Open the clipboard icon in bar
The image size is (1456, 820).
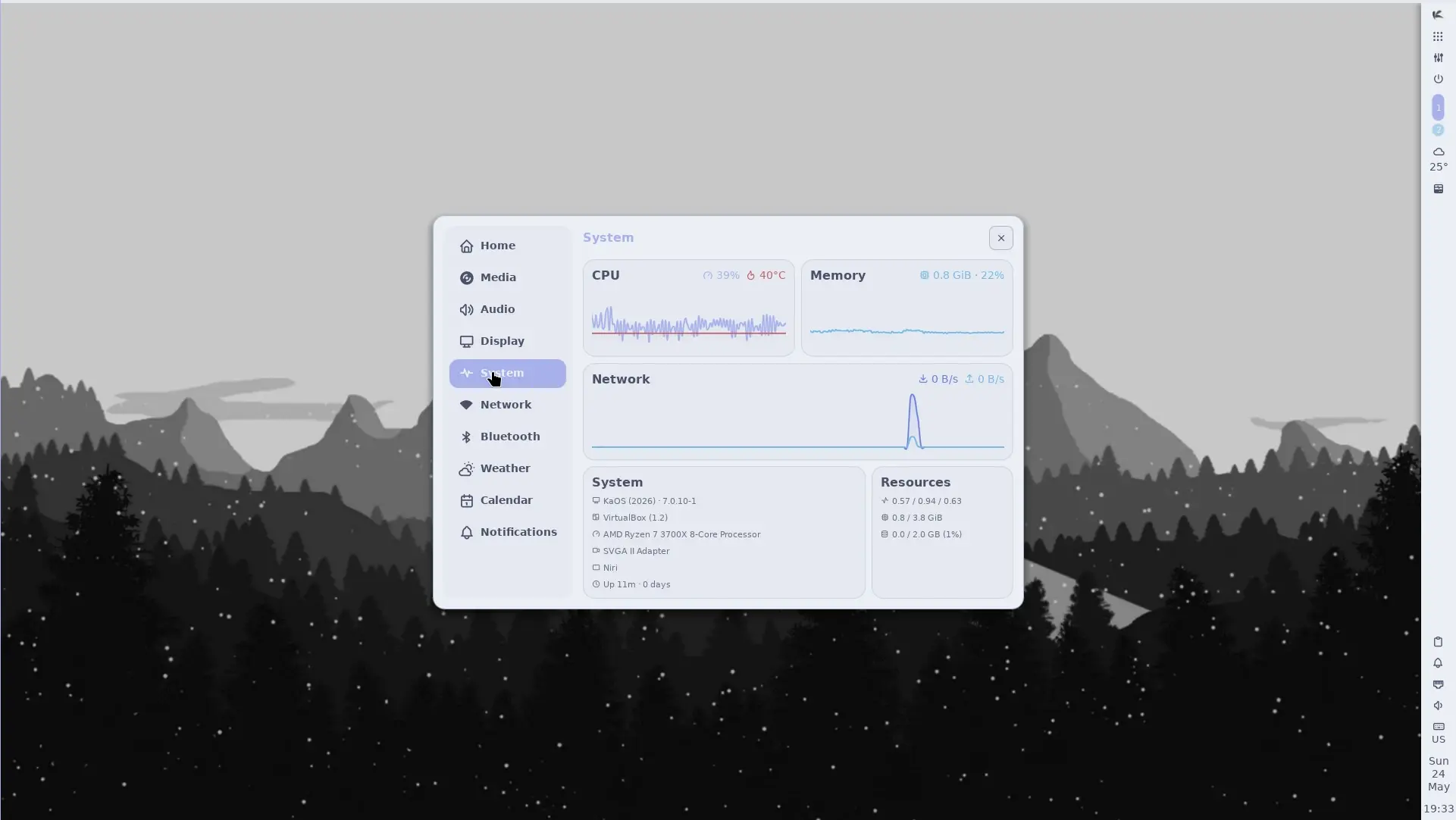point(1438,642)
